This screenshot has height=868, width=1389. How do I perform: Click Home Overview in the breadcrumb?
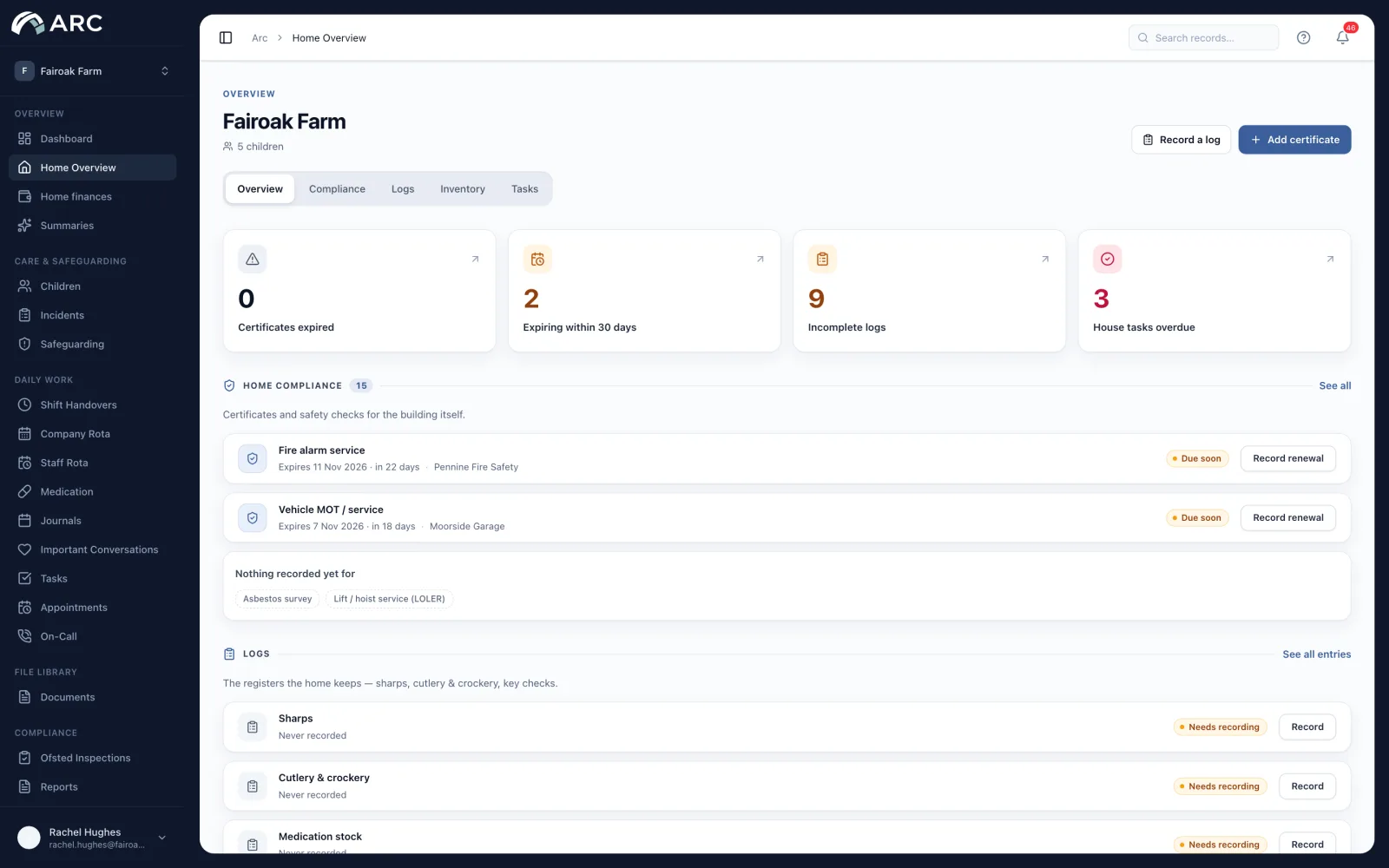329,38
